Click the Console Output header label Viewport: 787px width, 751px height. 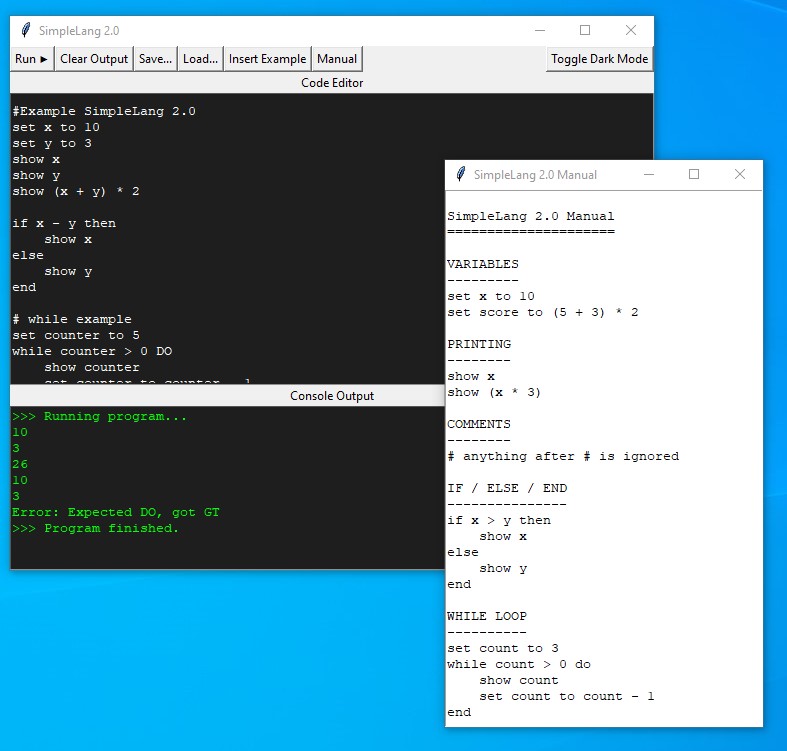(x=332, y=396)
